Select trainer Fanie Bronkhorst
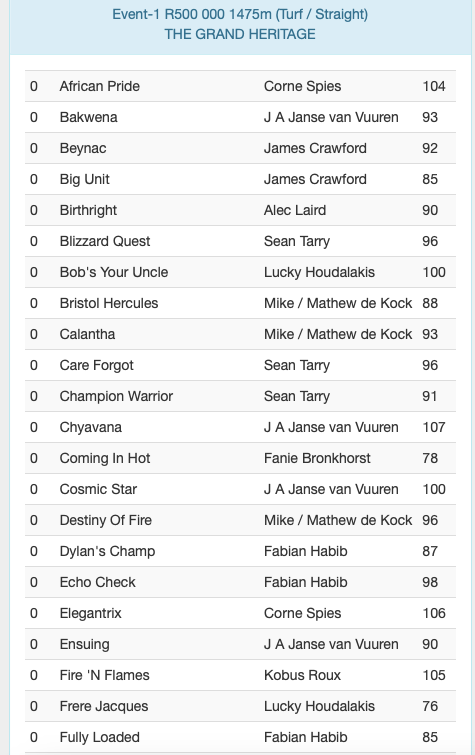 pyautogui.click(x=317, y=458)
